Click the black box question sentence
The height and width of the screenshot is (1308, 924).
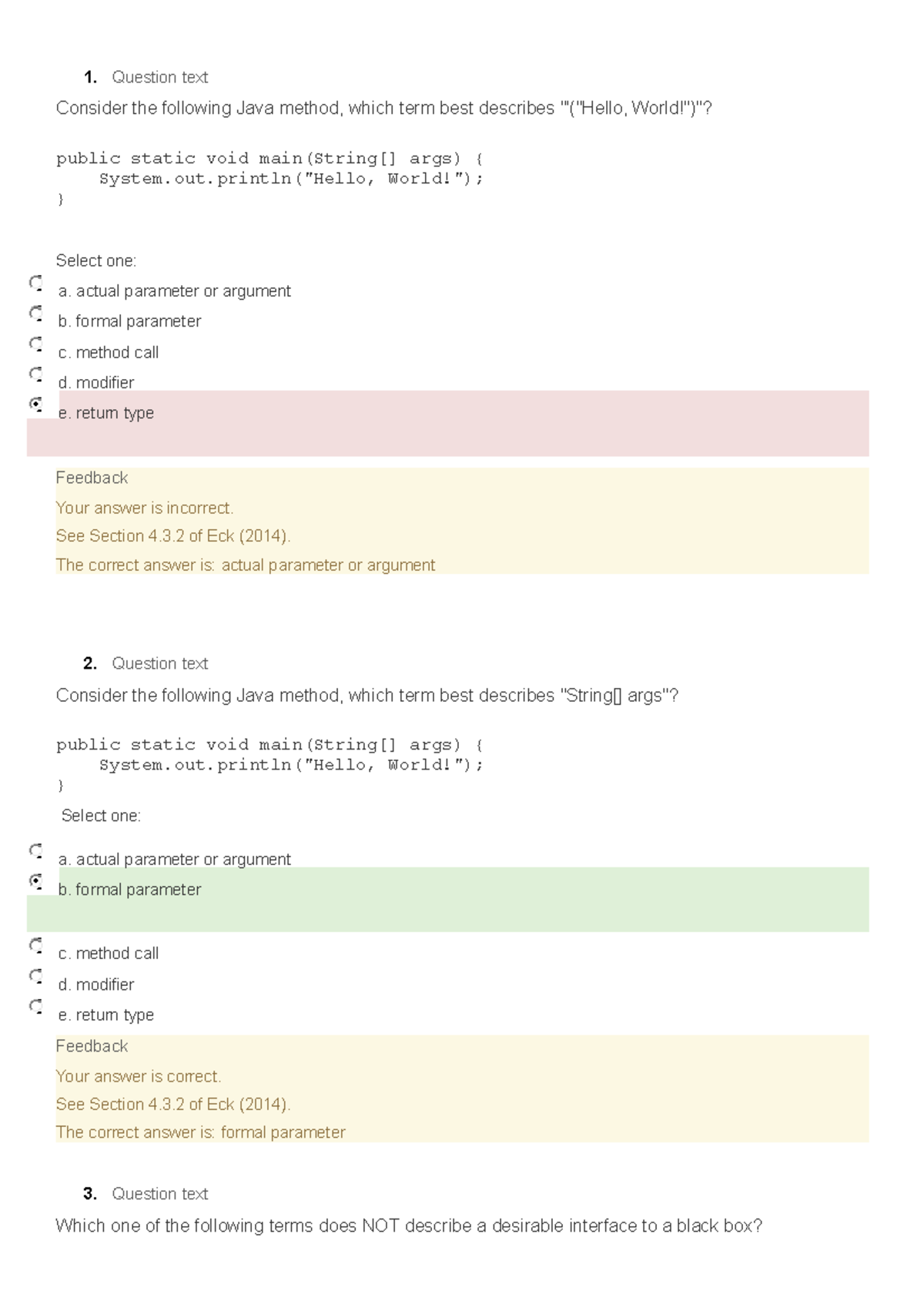(408, 1226)
